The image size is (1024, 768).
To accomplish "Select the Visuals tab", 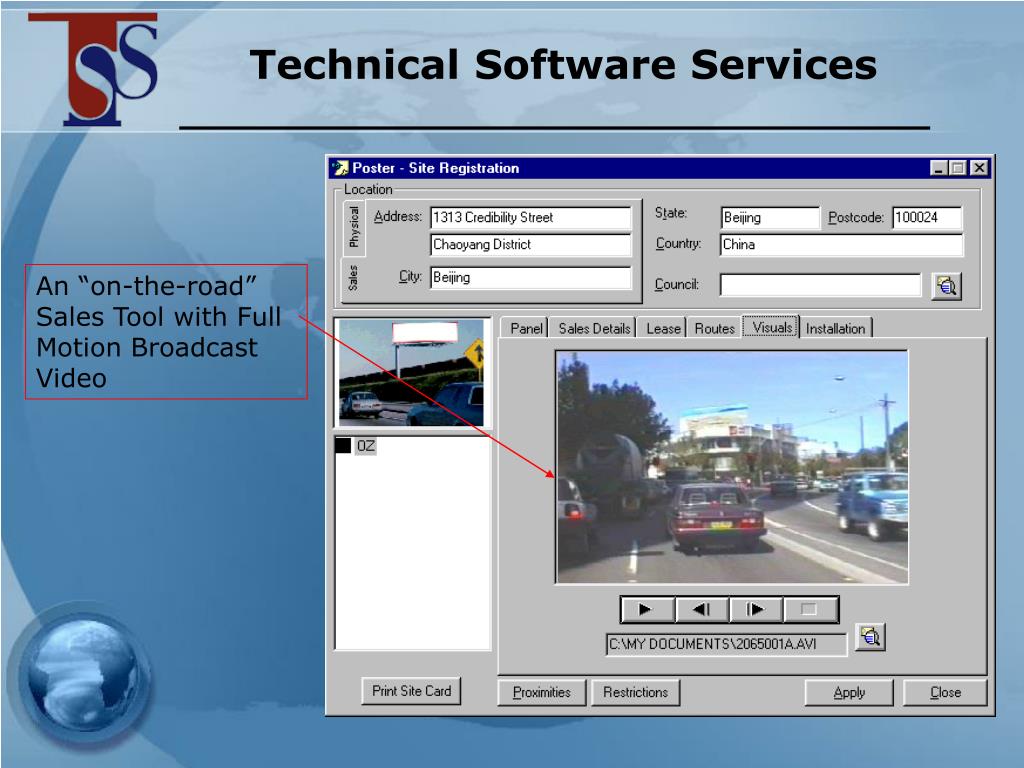I will click(x=772, y=327).
